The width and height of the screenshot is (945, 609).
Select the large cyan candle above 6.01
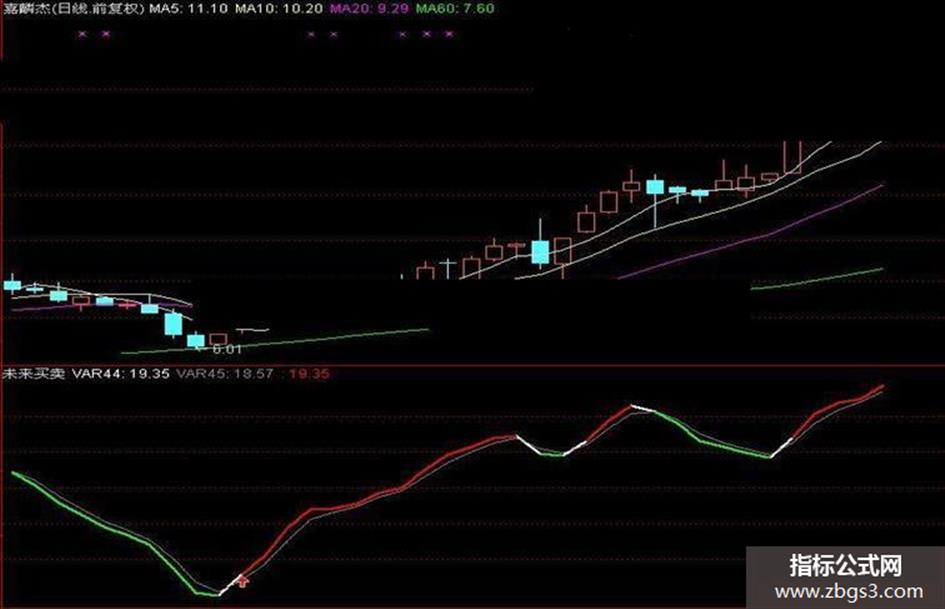coord(174,324)
